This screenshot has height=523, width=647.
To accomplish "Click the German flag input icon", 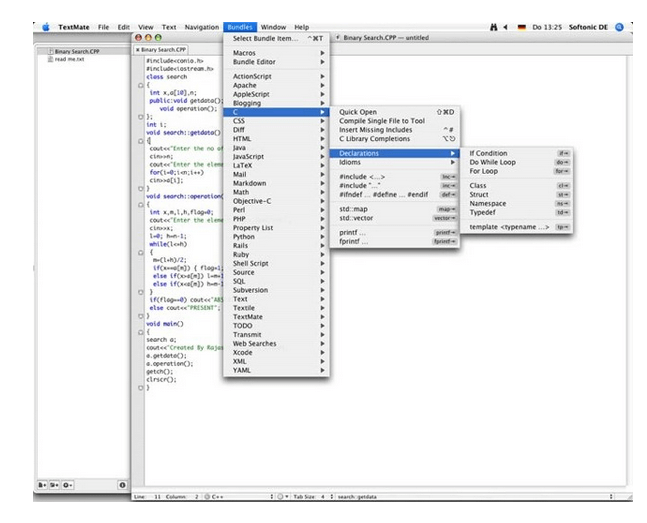I will click(522, 27).
